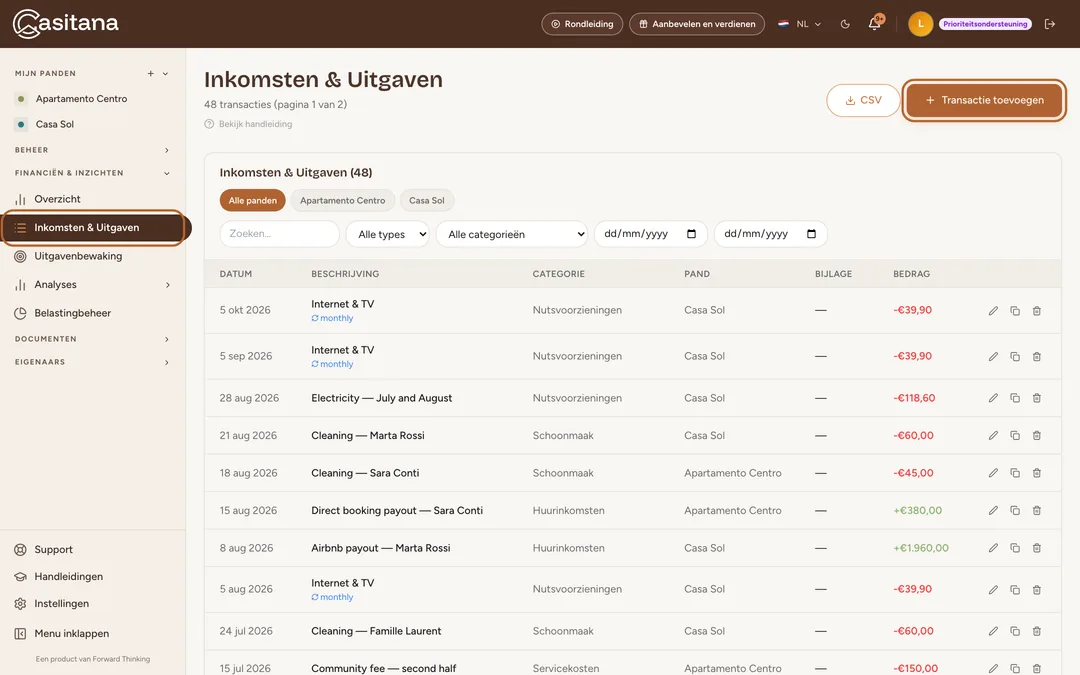Edit the Cleaning — Marta Rossi transaction
Viewport: 1080px width, 675px height.
click(993, 435)
